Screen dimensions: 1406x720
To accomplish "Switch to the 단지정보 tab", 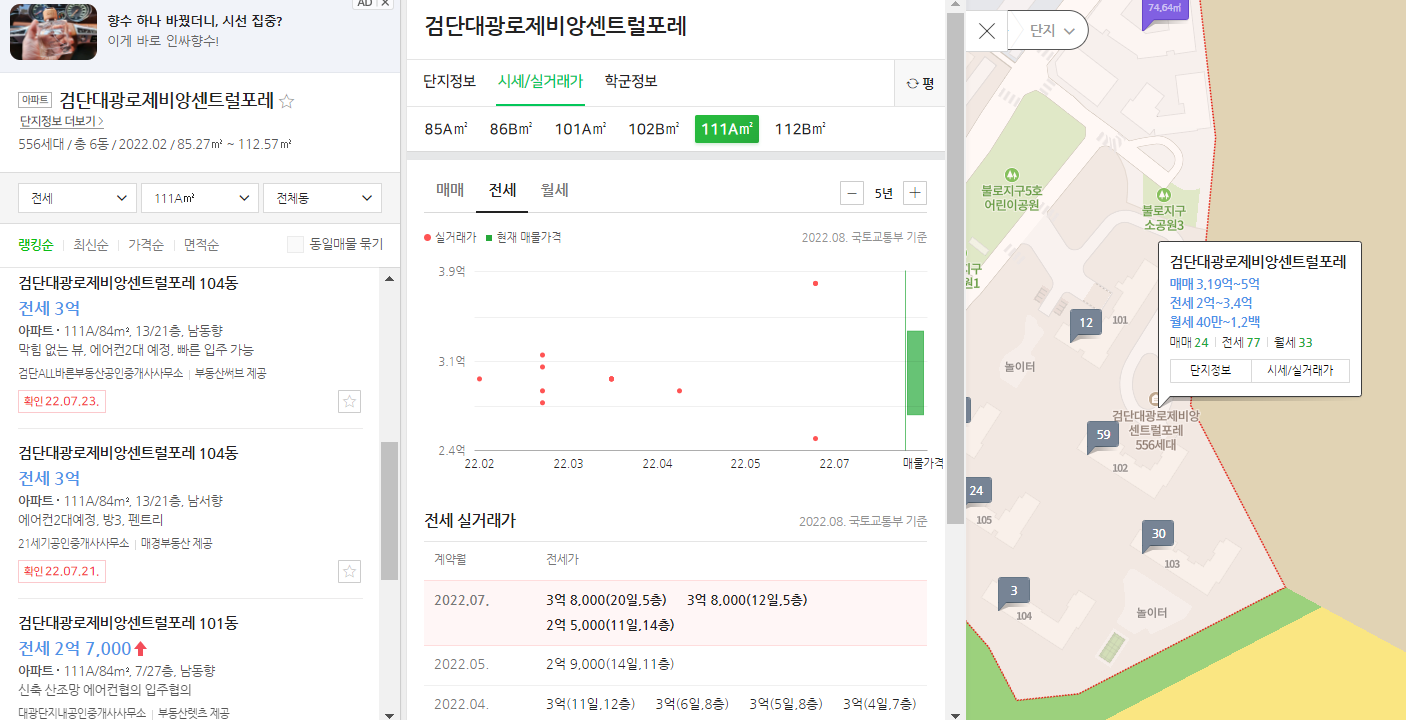I will 449,81.
